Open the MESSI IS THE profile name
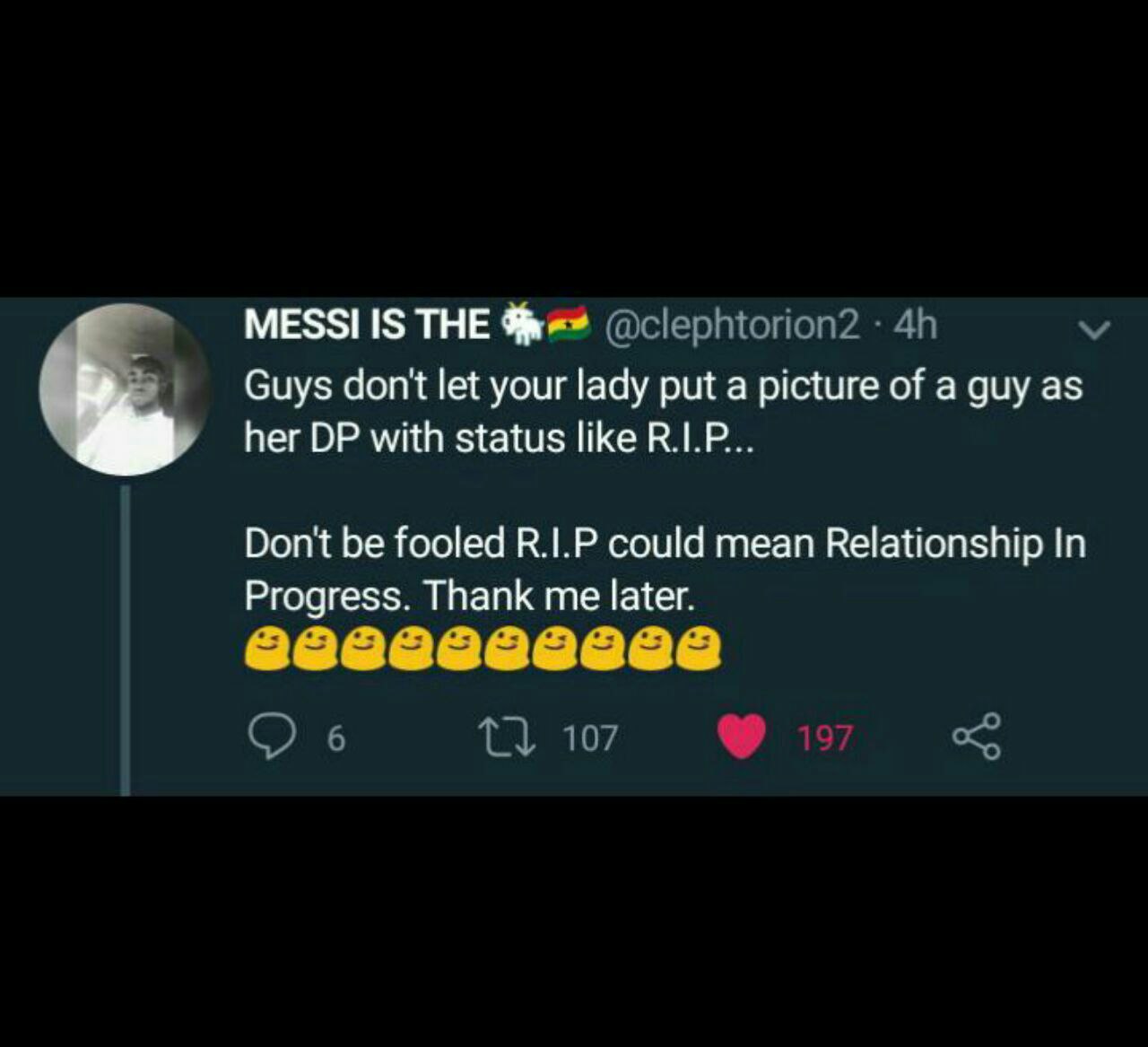The image size is (1148, 1047). coord(367,325)
